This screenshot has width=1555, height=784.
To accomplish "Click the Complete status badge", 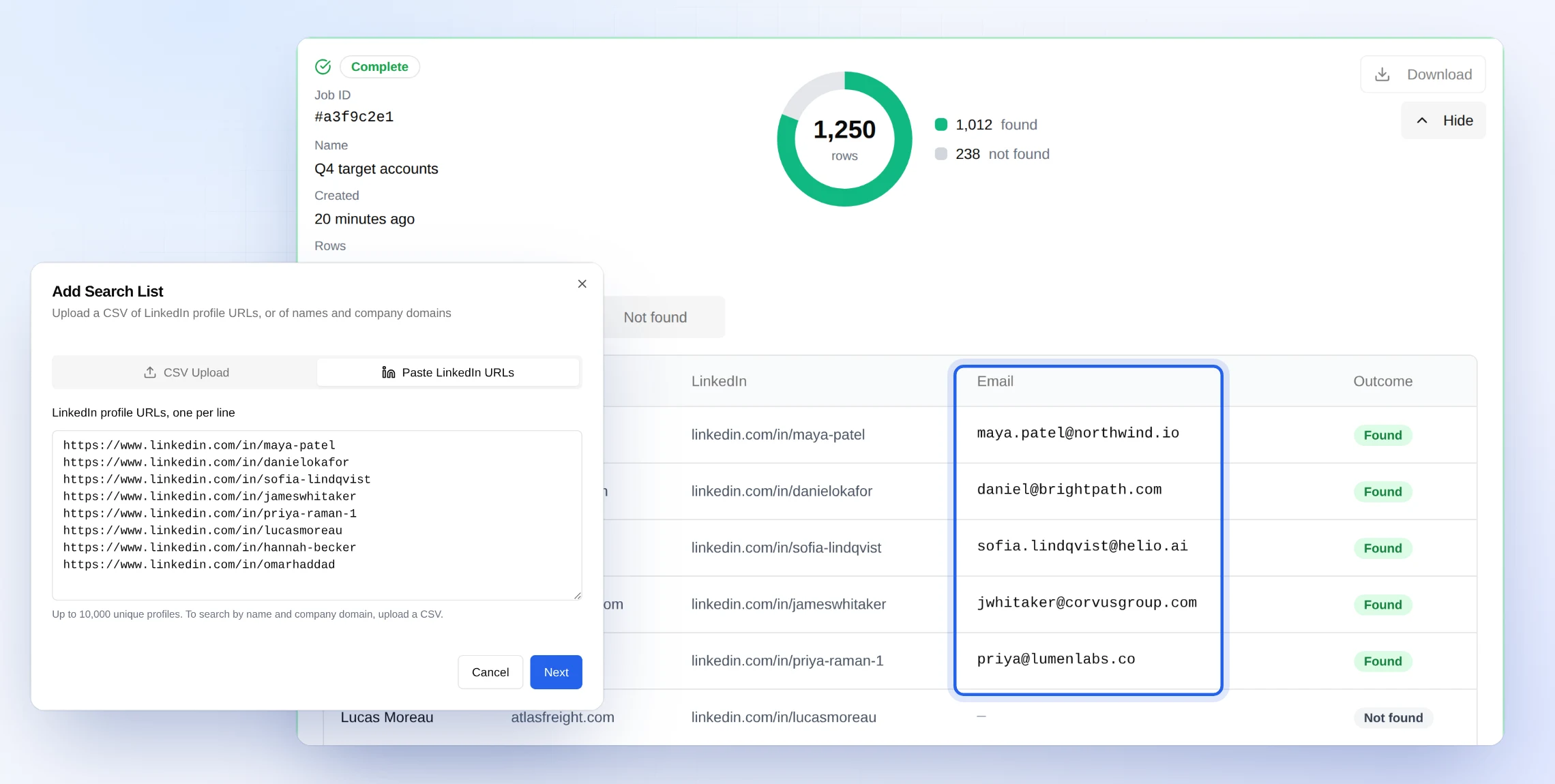I will tap(380, 67).
